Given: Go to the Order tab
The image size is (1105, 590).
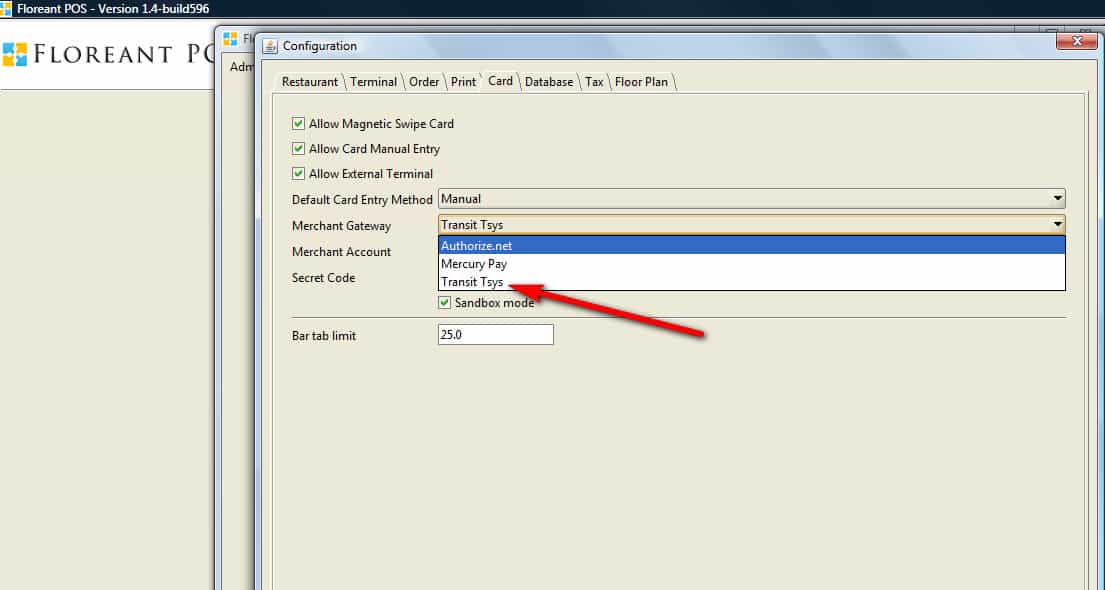Looking at the screenshot, I should tap(424, 82).
